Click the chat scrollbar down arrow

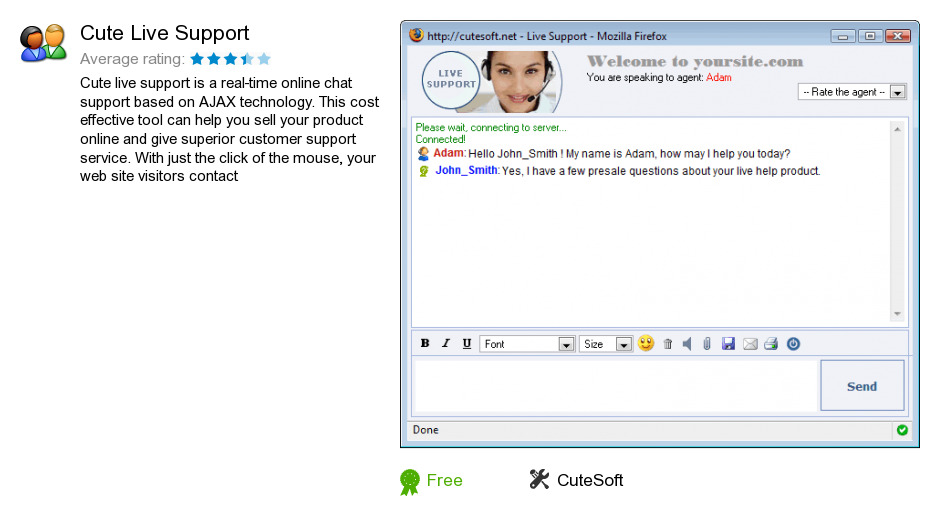[897, 314]
